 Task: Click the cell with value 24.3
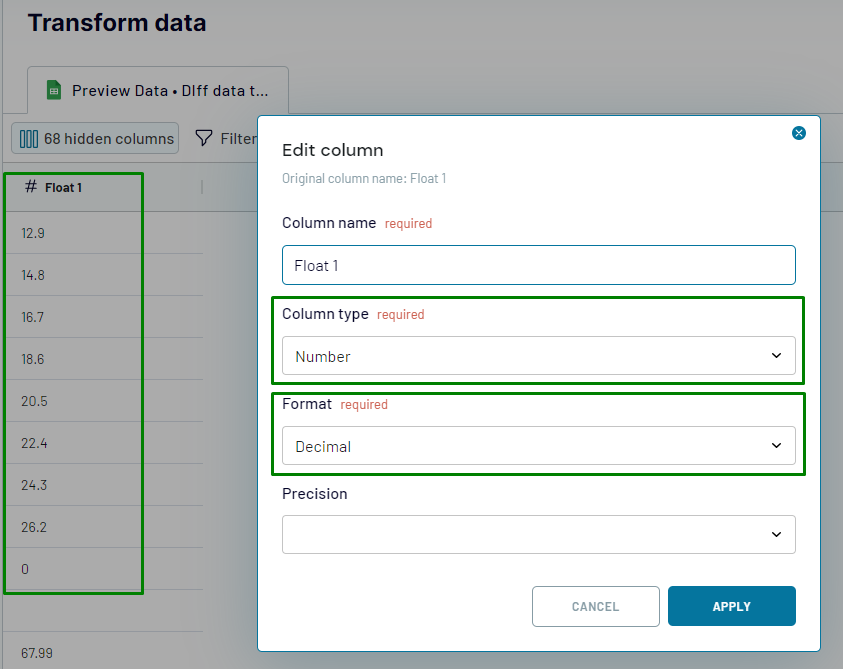coord(34,485)
